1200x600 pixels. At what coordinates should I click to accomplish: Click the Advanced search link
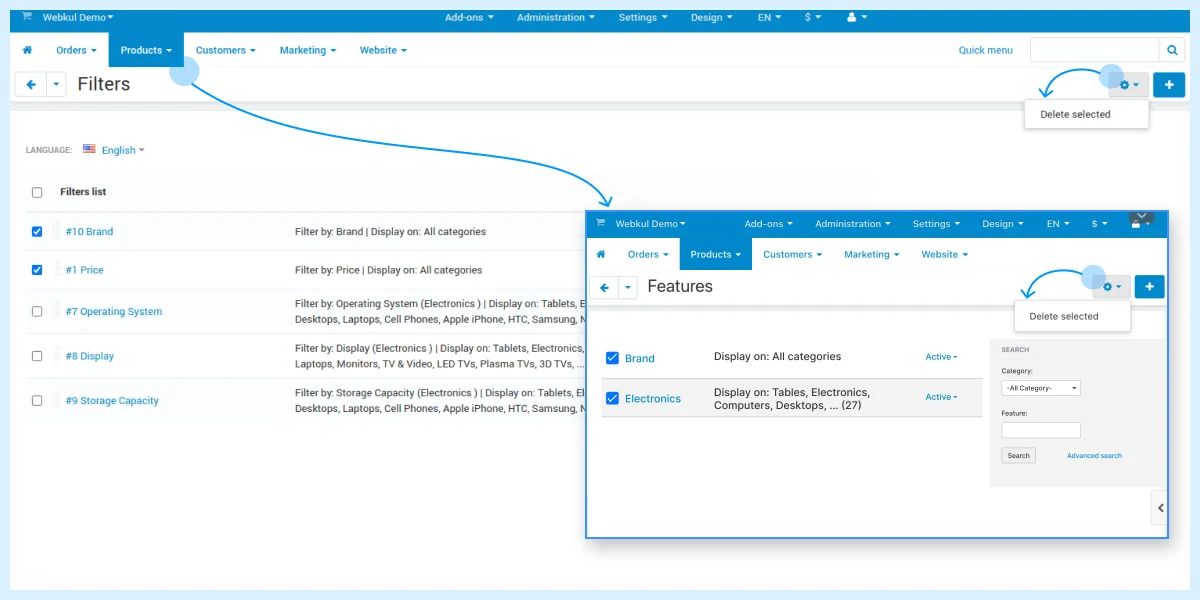[1094, 456]
